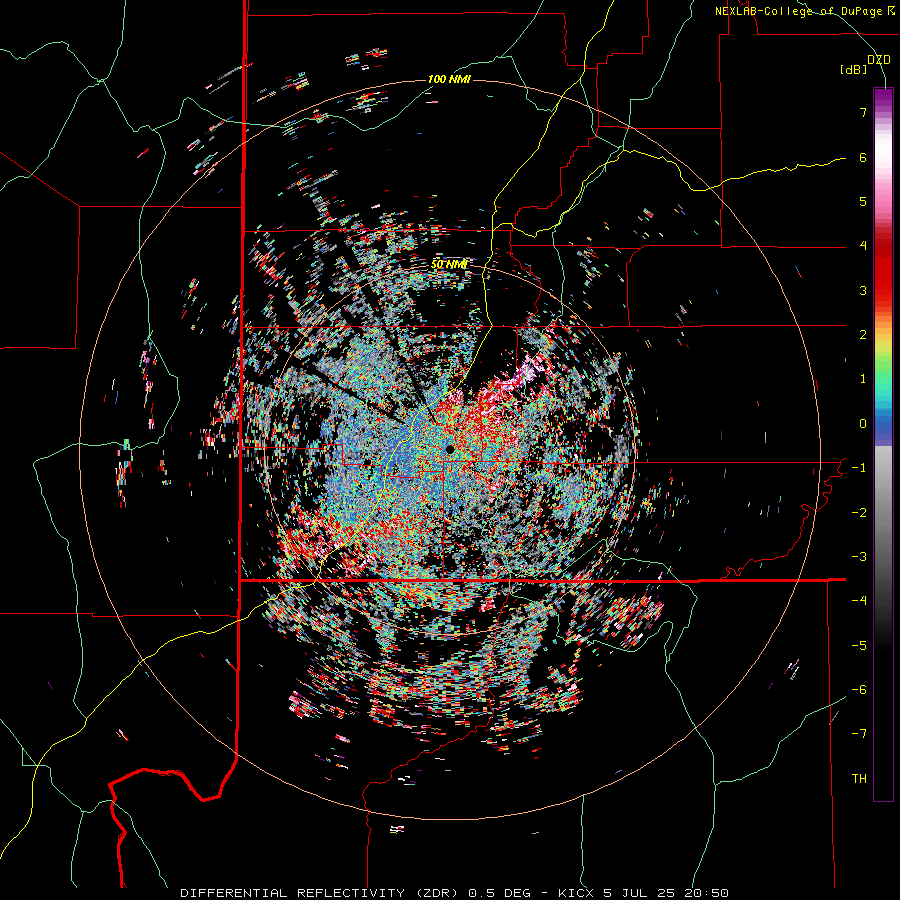Select the 6 dB scale value
The image size is (900, 900).
click(863, 157)
